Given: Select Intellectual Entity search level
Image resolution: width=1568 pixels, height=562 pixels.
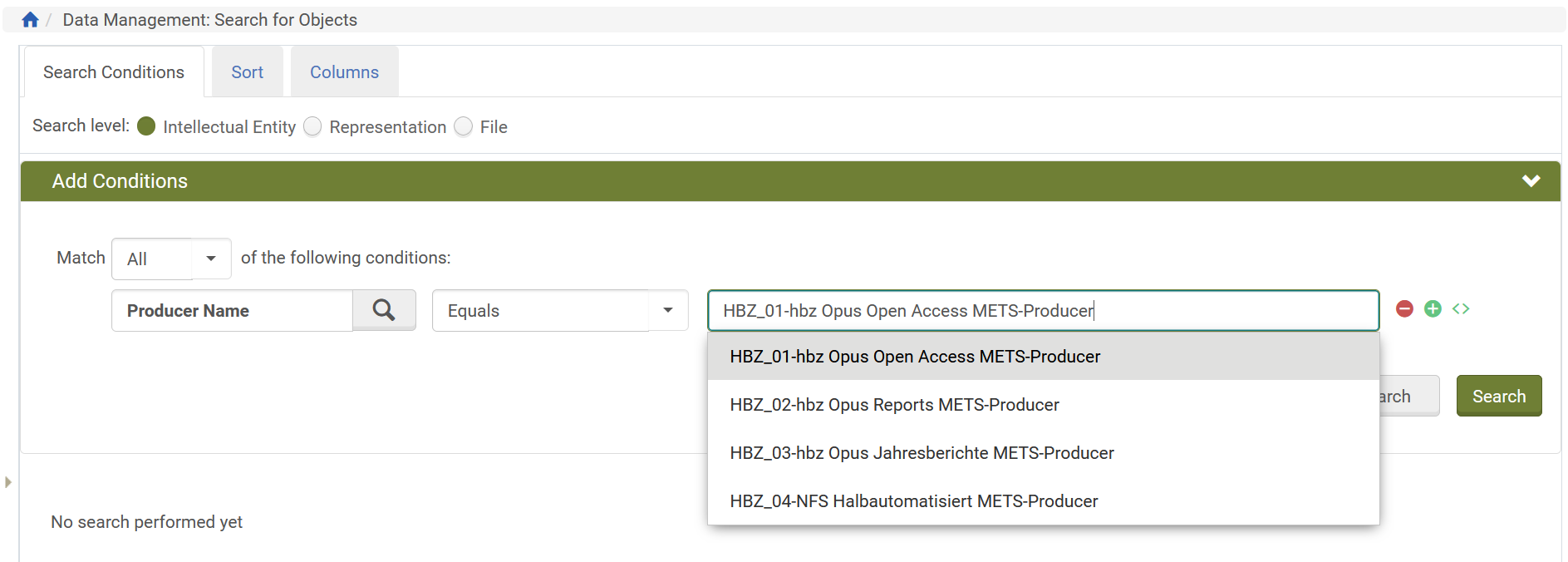Looking at the screenshot, I should (x=146, y=126).
